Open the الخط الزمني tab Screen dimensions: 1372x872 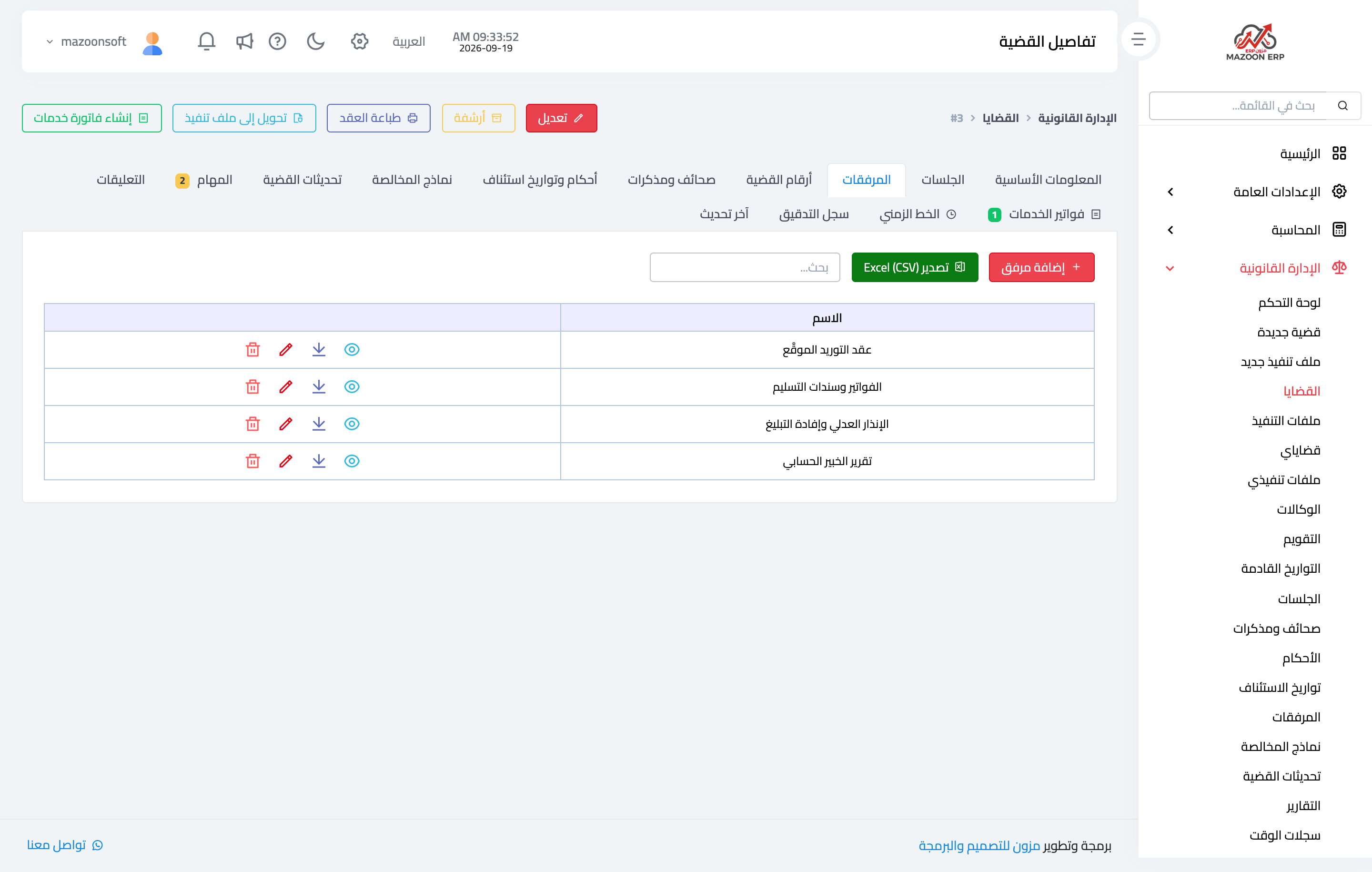click(918, 214)
